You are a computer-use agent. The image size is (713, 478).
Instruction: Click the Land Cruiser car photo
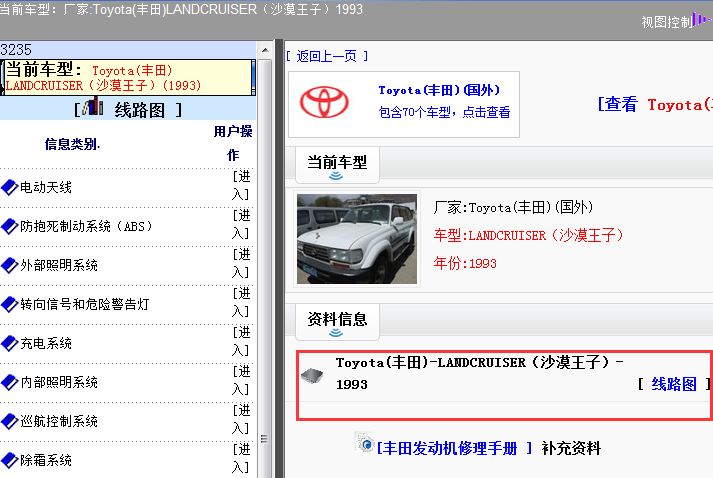(356, 239)
